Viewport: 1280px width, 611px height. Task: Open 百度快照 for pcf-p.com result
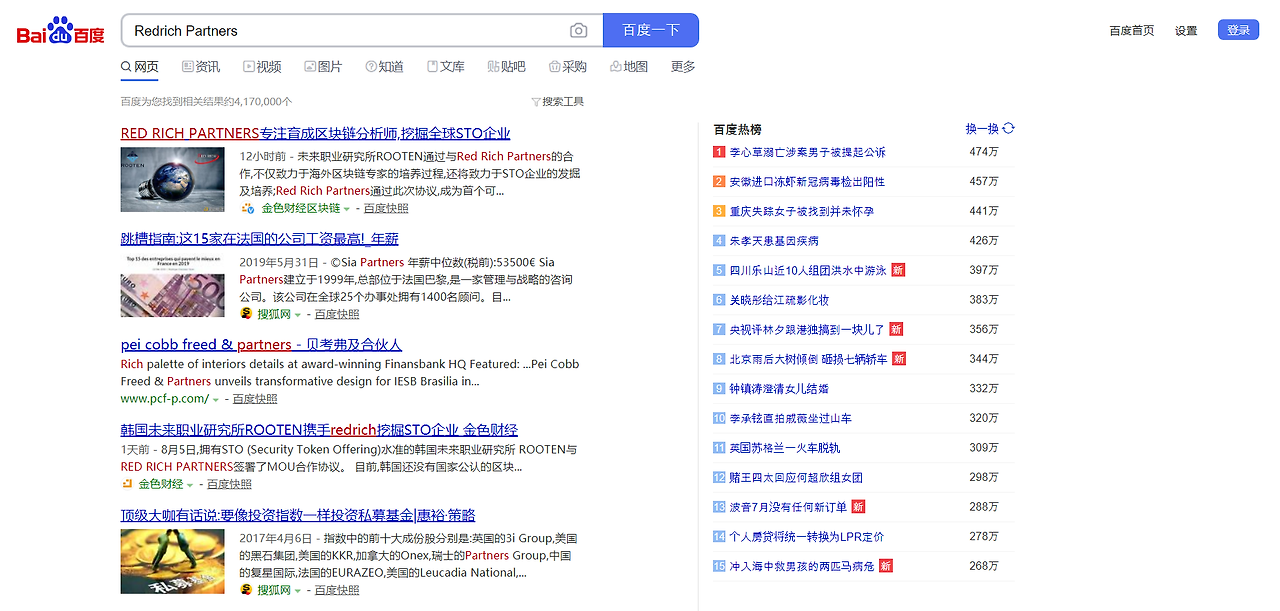[255, 399]
